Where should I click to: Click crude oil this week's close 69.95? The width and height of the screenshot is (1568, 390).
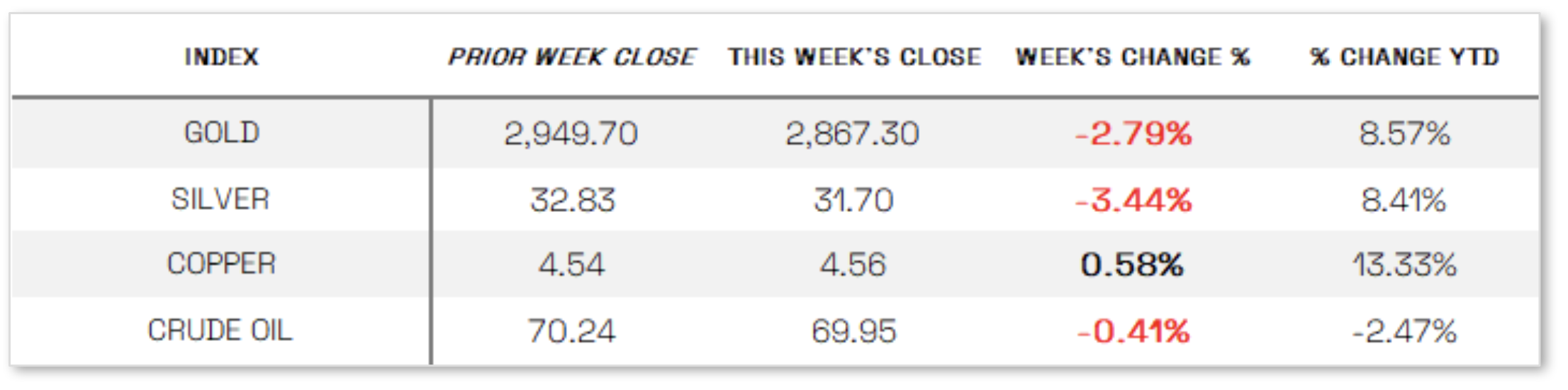pyautogui.click(x=854, y=331)
